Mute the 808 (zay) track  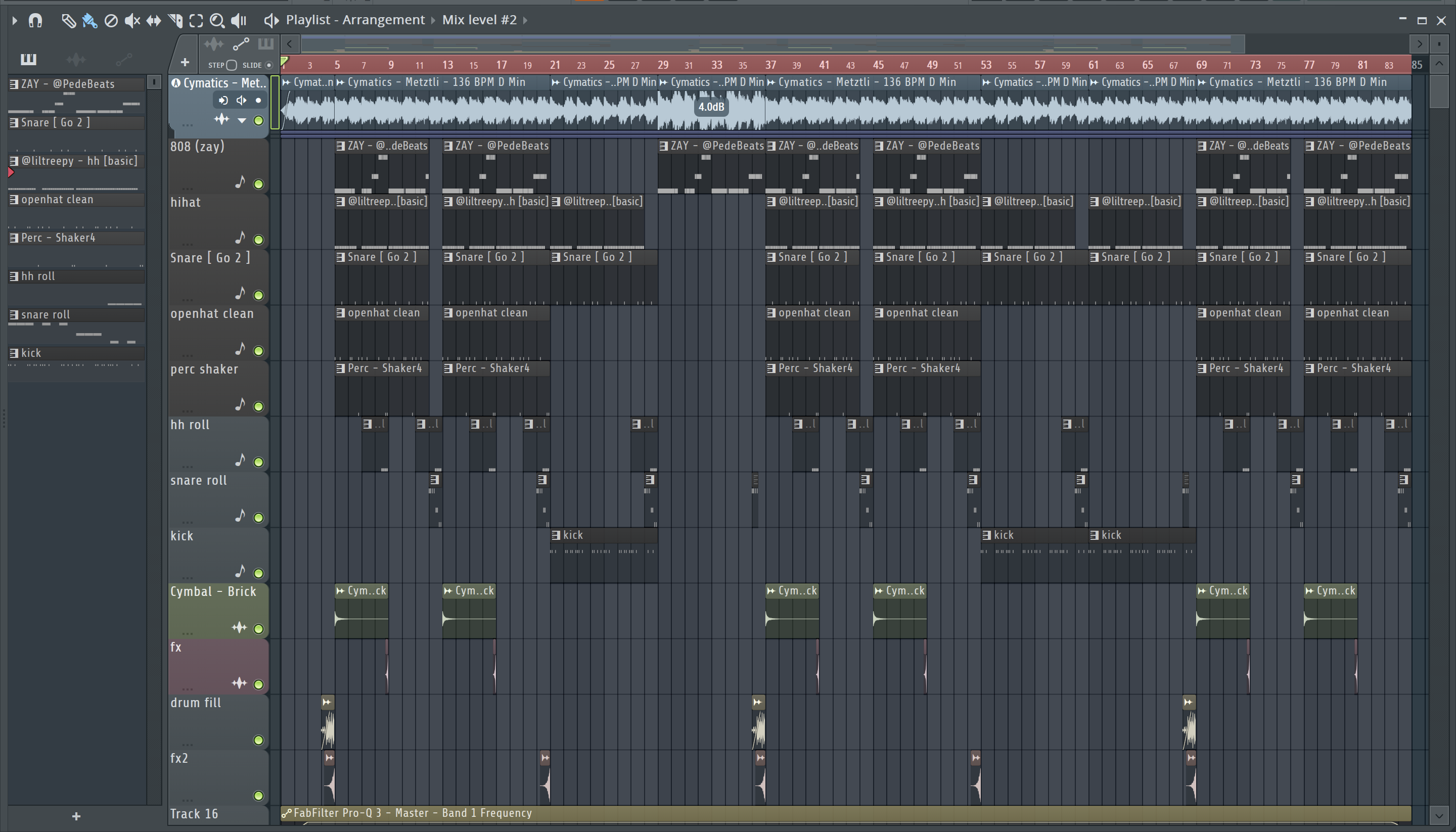point(258,184)
